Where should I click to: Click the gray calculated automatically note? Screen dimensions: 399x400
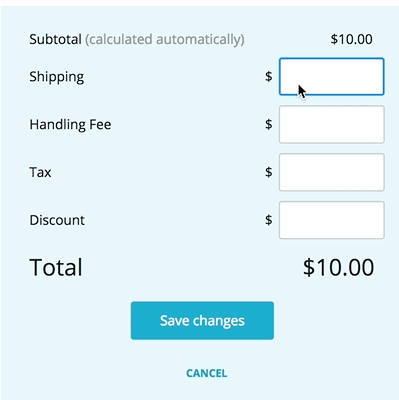165,40
